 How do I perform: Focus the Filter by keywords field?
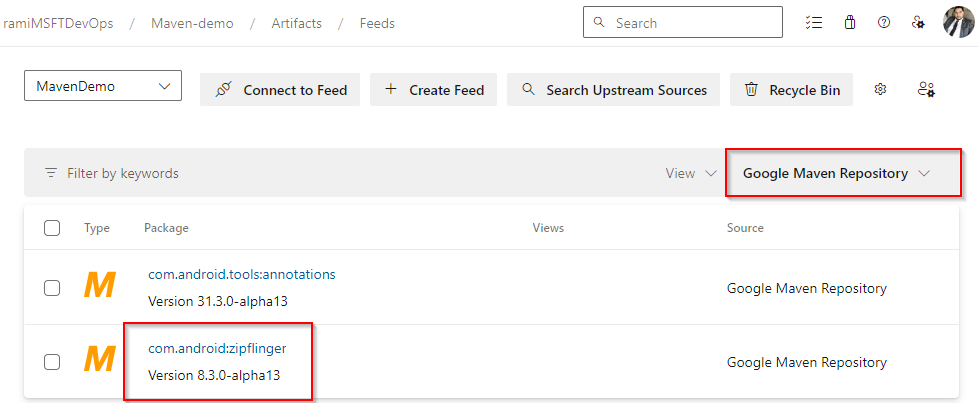coord(123,173)
